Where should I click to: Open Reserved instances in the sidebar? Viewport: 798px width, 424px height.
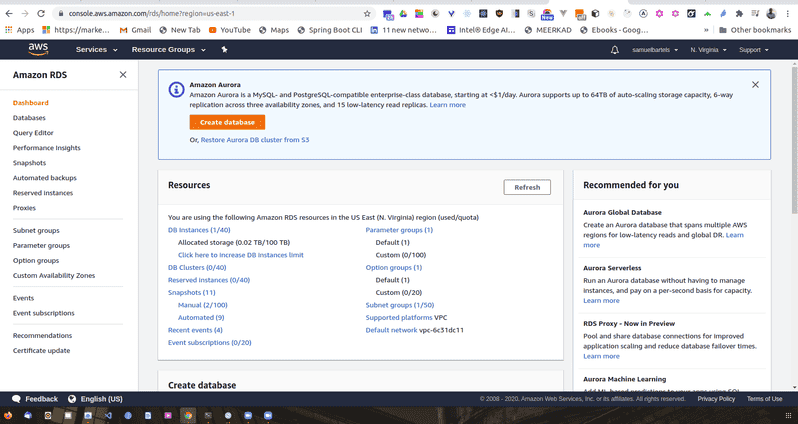point(43,193)
